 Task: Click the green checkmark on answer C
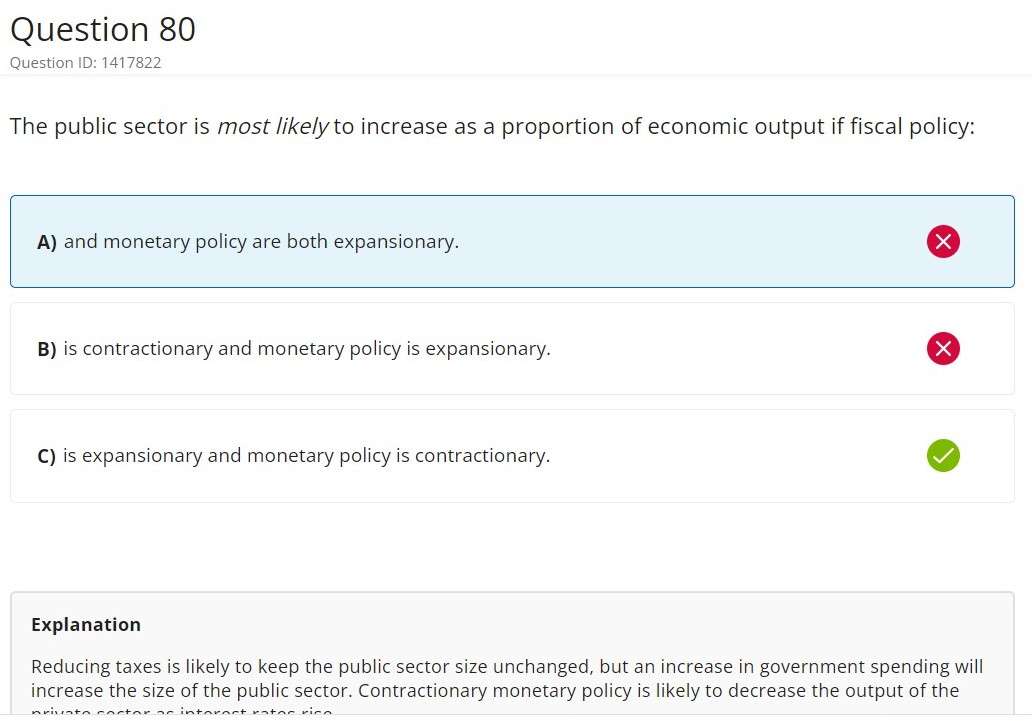click(x=943, y=455)
